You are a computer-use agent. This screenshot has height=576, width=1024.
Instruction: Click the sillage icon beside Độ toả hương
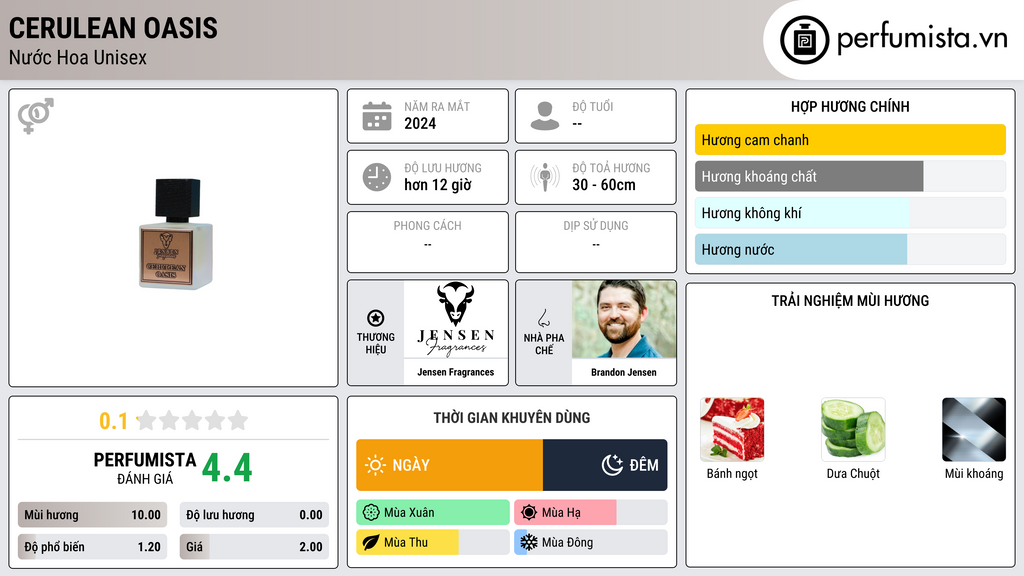click(545, 177)
